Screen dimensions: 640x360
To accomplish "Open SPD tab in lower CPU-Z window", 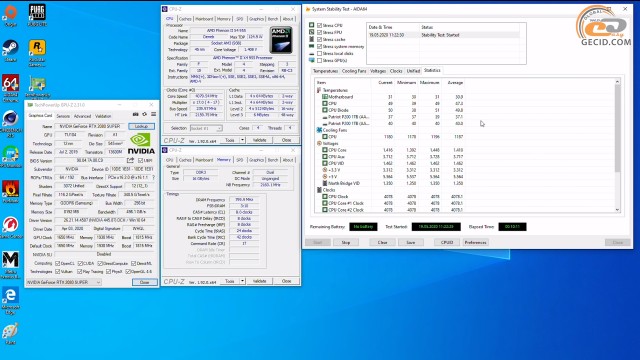I will click(240, 160).
